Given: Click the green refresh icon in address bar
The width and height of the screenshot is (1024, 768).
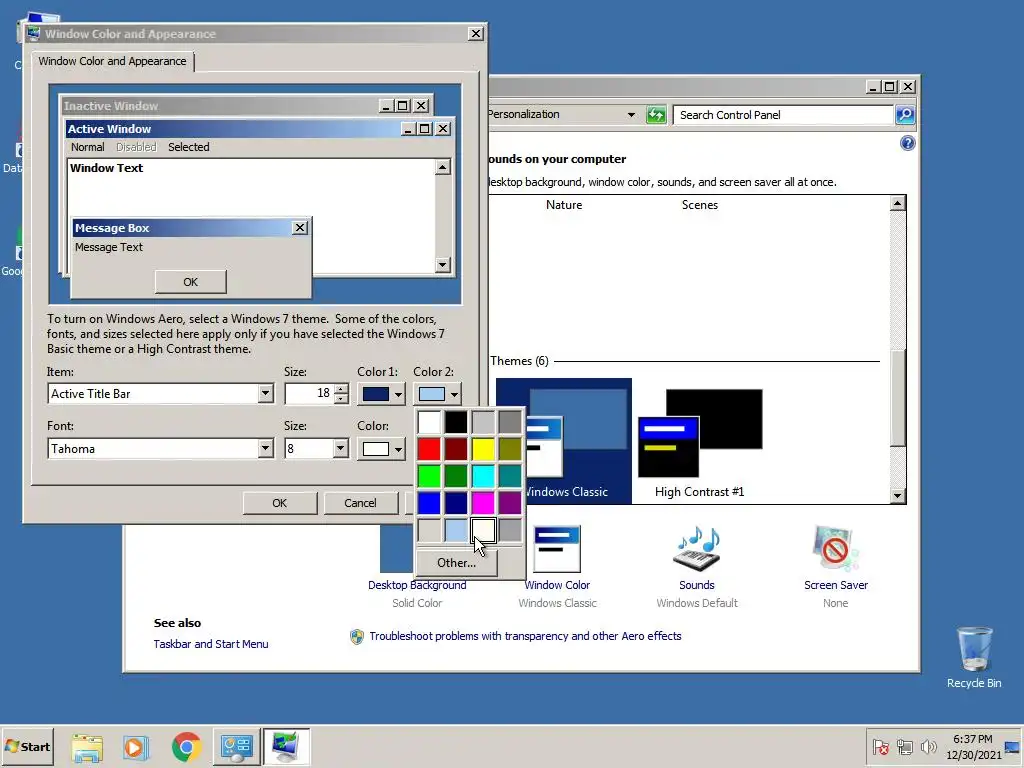Looking at the screenshot, I should (656, 115).
